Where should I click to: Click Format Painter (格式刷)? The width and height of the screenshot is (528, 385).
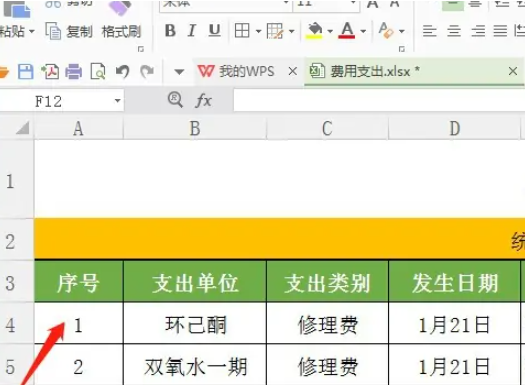121,32
